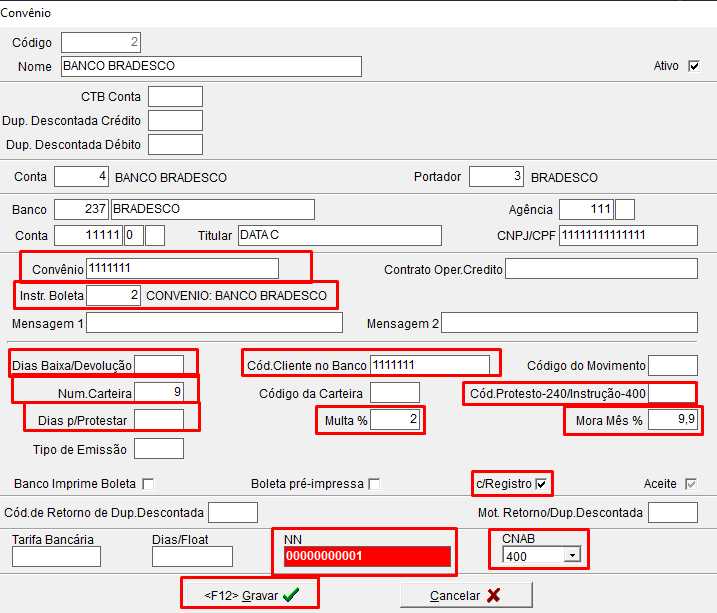Select the Agência number field
Image resolution: width=717 pixels, height=613 pixels.
point(586,209)
